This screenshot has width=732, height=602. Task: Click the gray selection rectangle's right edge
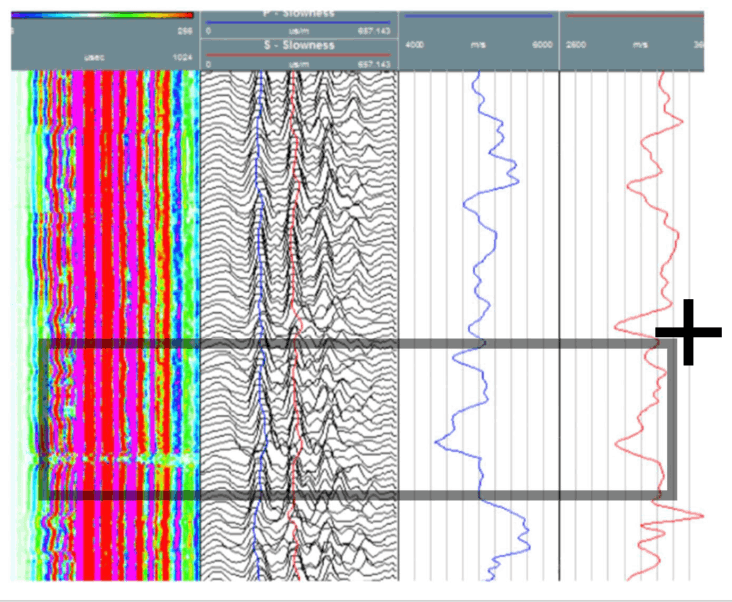[x=673, y=420]
